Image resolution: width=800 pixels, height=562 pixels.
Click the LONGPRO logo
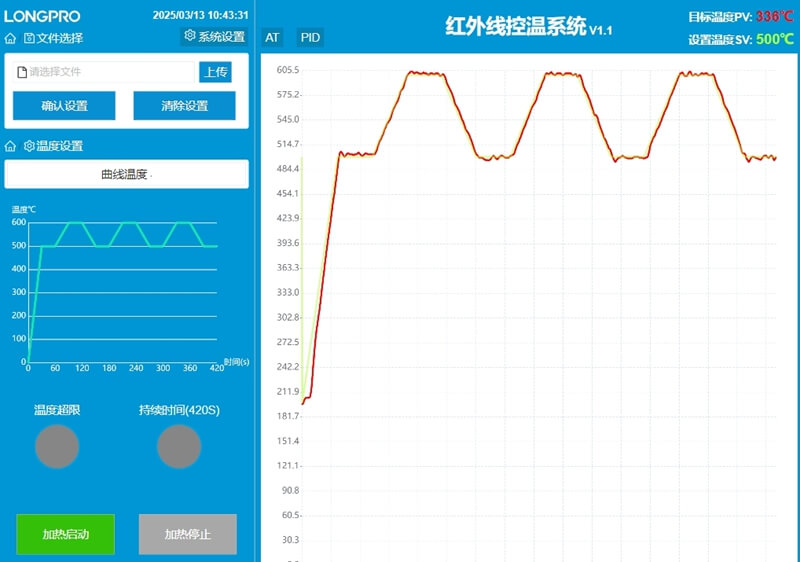42,16
